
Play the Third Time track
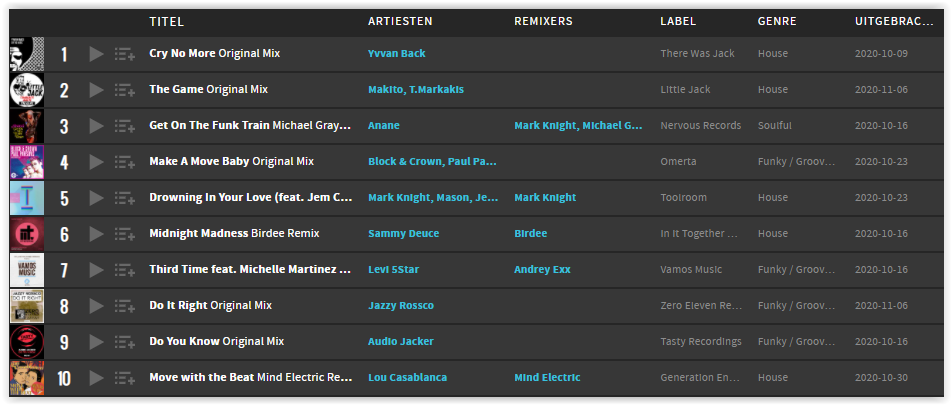[x=97, y=270]
